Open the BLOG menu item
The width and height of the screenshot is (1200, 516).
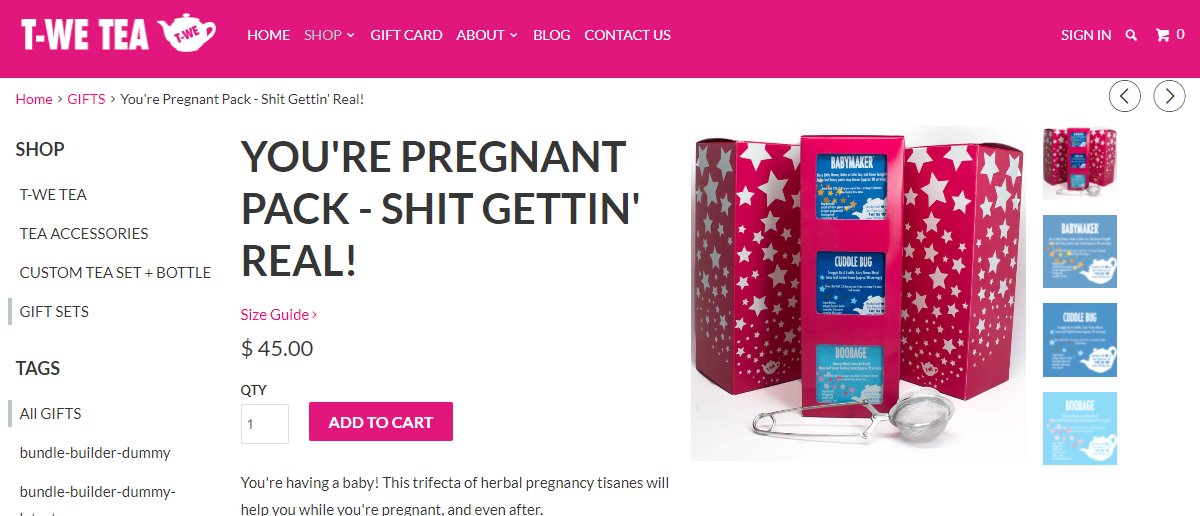pos(552,35)
